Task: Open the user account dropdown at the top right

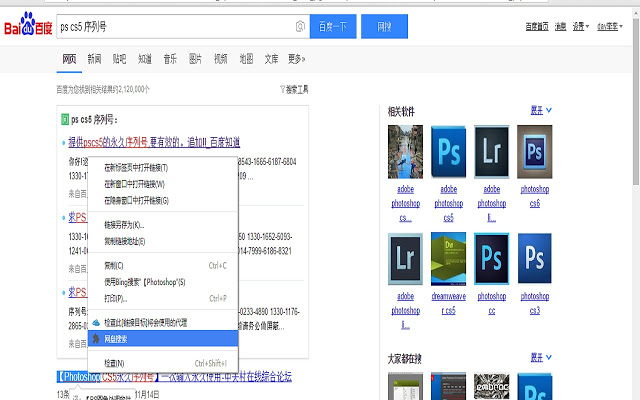Action: coord(610,27)
